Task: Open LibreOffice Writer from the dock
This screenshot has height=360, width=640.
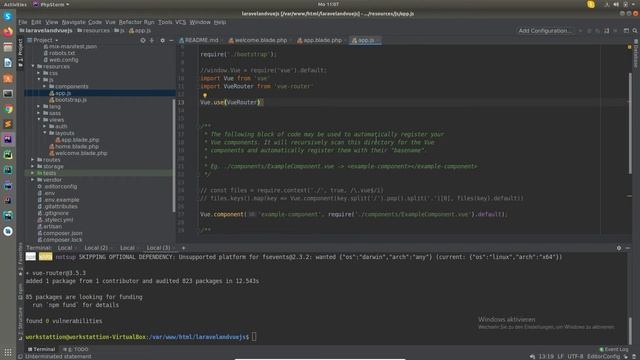Action: coord(8,62)
